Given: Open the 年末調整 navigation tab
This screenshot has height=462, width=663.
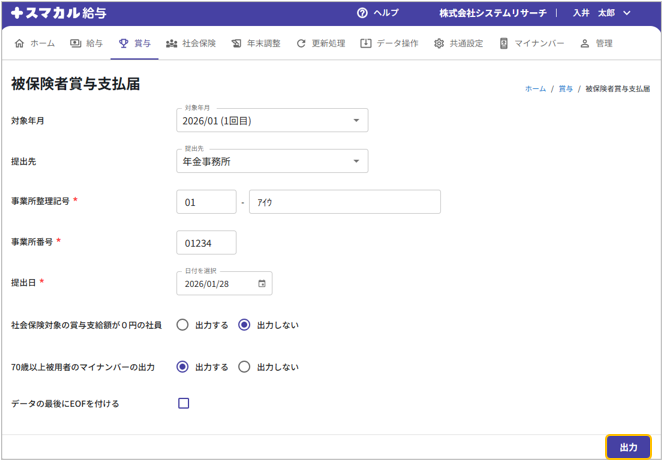Looking at the screenshot, I should pos(256,44).
